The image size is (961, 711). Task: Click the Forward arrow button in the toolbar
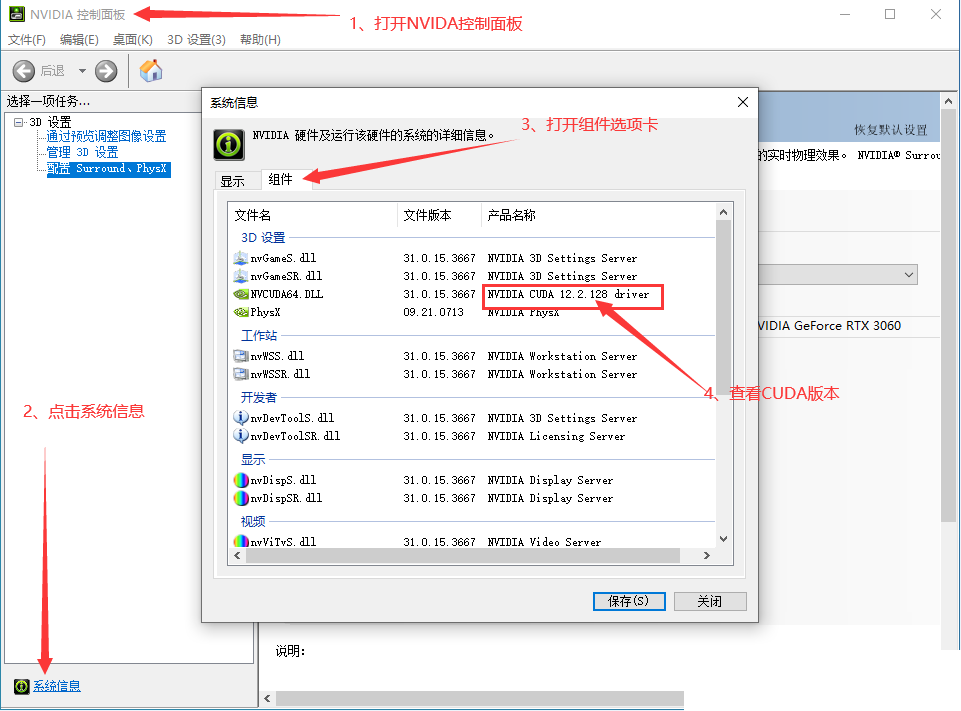106,71
